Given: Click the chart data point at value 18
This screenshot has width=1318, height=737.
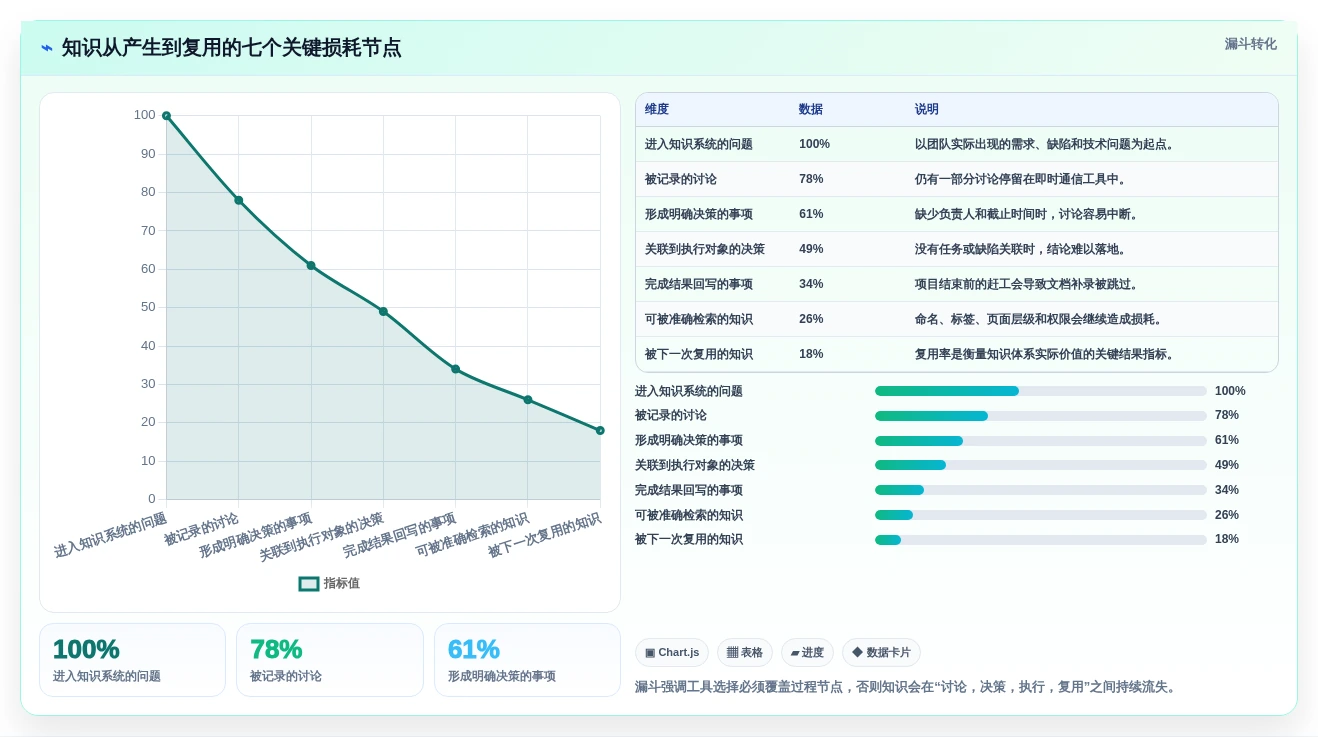Looking at the screenshot, I should (x=600, y=430).
